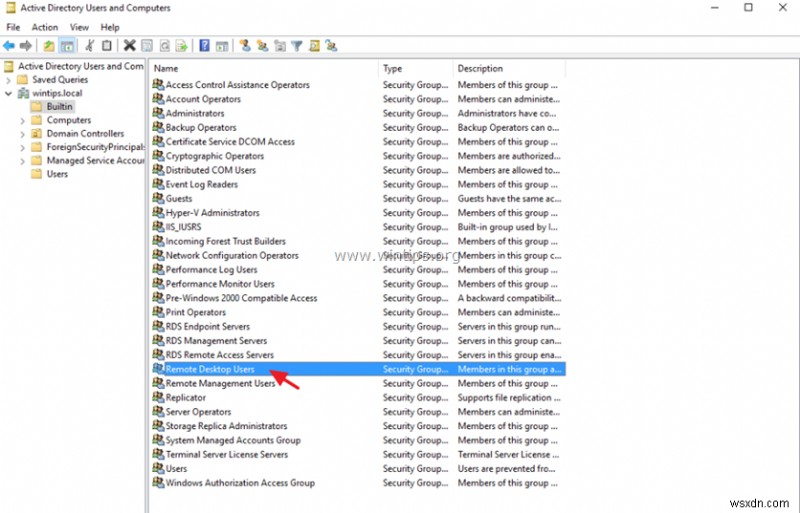Open the File menu

[x=13, y=27]
